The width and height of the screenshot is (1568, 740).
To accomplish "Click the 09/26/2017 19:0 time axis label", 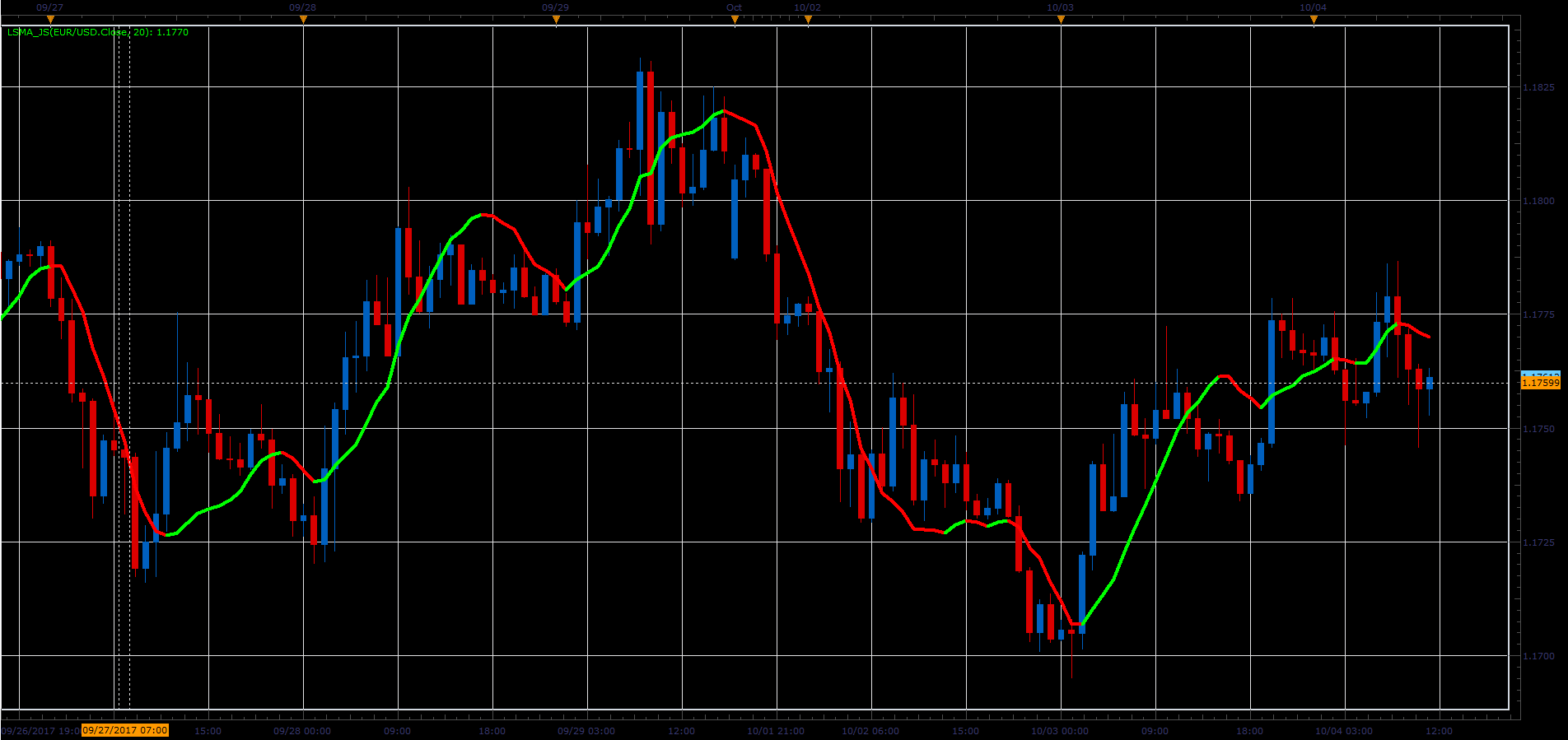I will [x=40, y=731].
